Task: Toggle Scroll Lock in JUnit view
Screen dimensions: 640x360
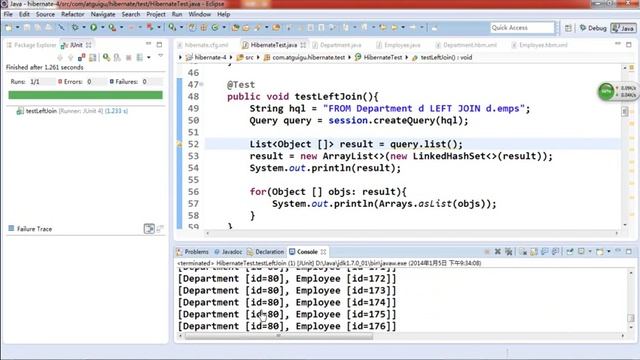Action: point(93,57)
